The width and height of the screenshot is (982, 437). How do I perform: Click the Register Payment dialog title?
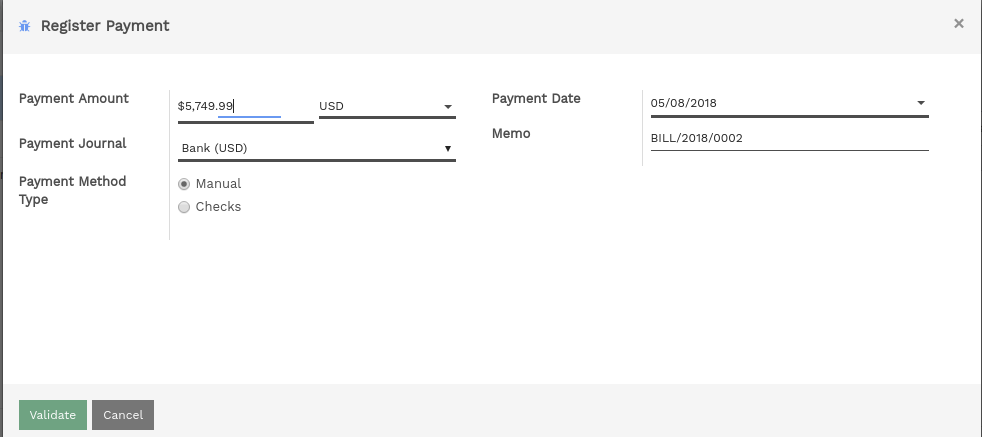pos(105,26)
